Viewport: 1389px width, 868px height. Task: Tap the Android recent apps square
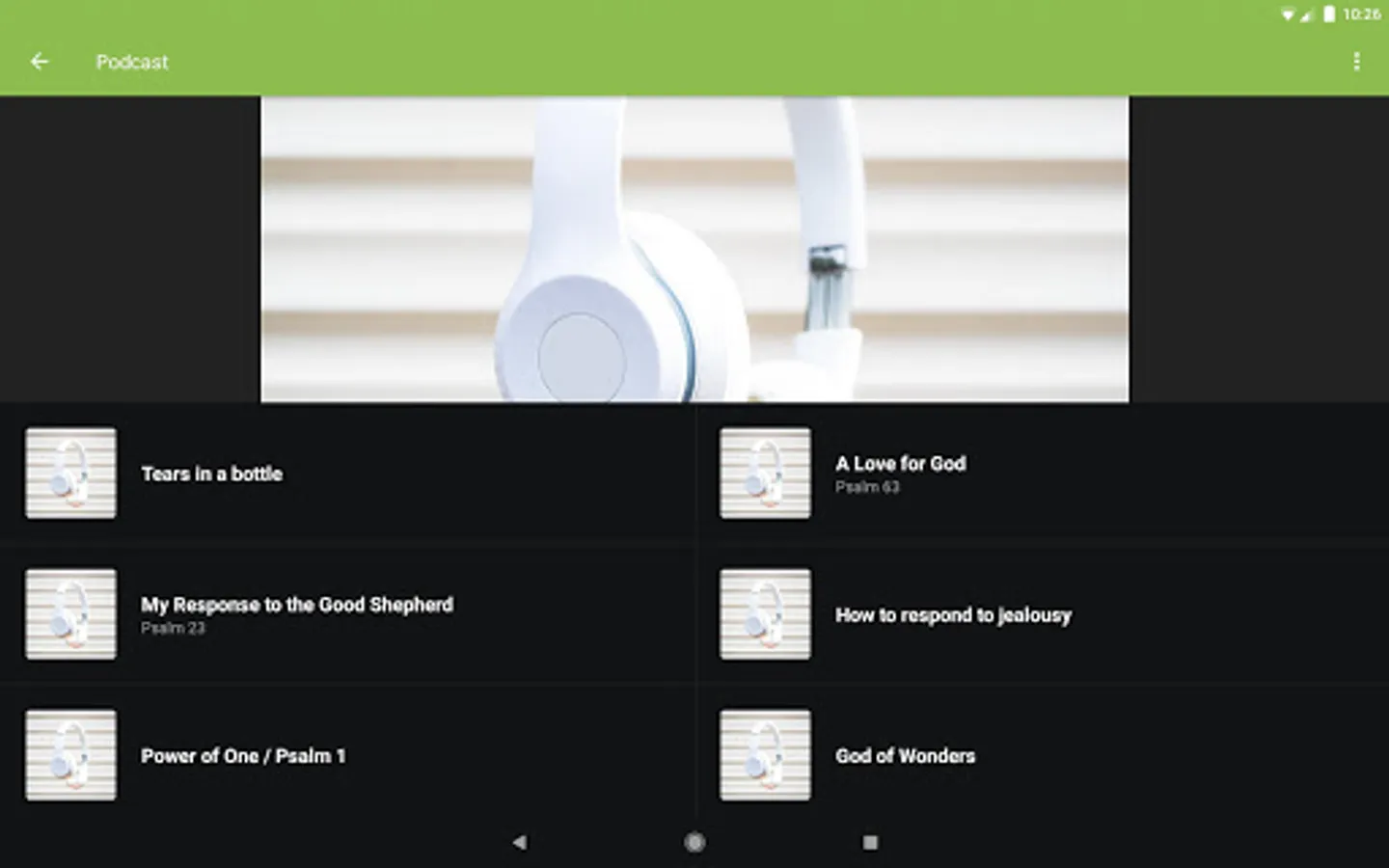pyautogui.click(x=870, y=842)
